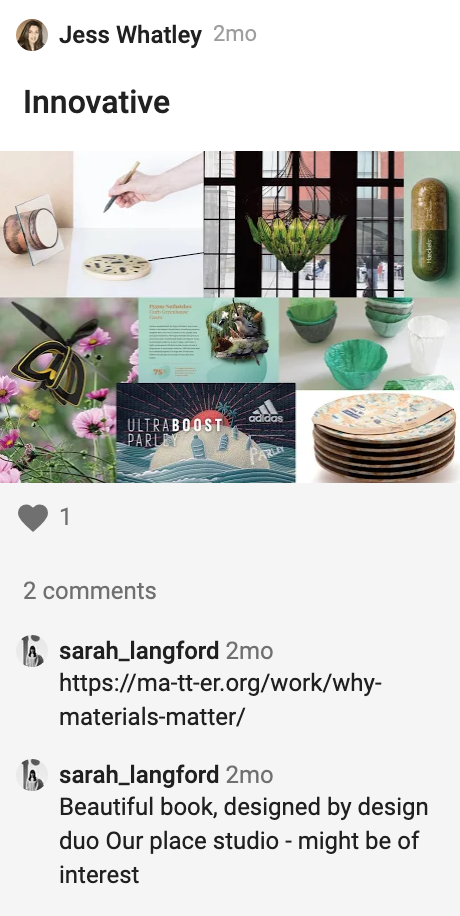
Task: Click sarah_langford's username on the first comment
Action: pyautogui.click(x=139, y=651)
